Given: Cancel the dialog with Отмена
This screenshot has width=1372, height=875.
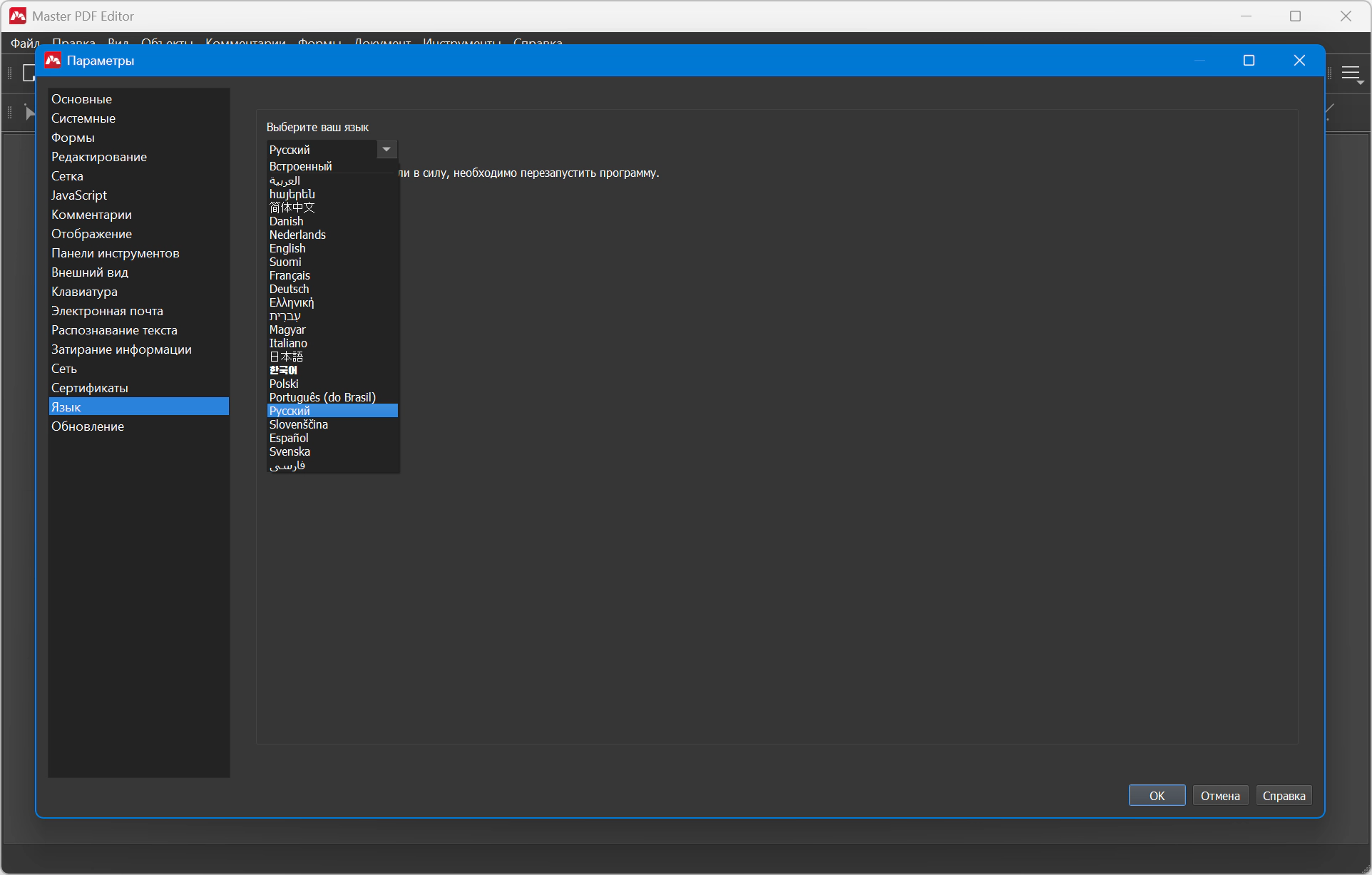Looking at the screenshot, I should click(x=1220, y=796).
